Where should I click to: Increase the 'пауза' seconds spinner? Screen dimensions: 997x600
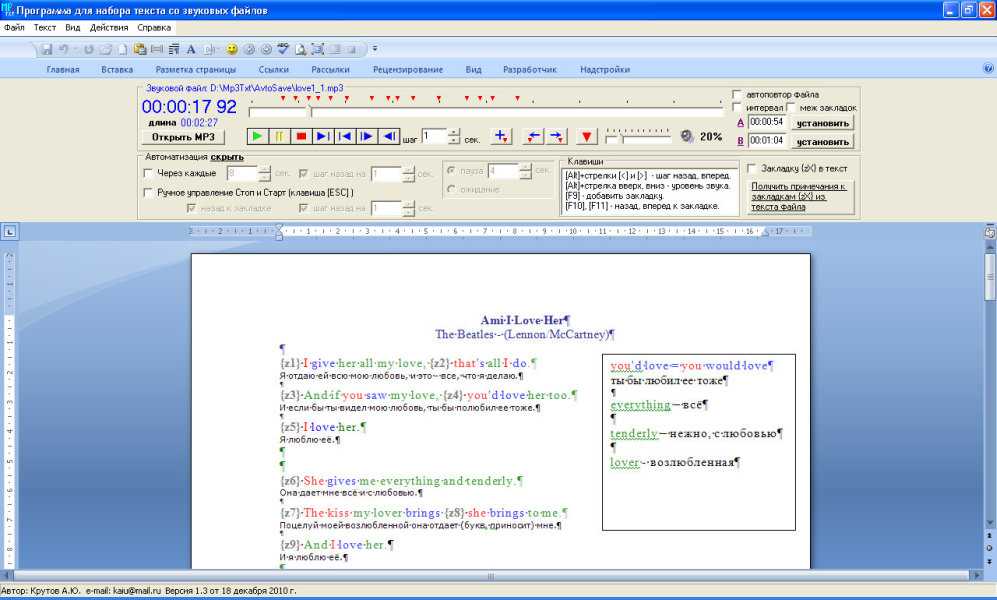click(525, 167)
